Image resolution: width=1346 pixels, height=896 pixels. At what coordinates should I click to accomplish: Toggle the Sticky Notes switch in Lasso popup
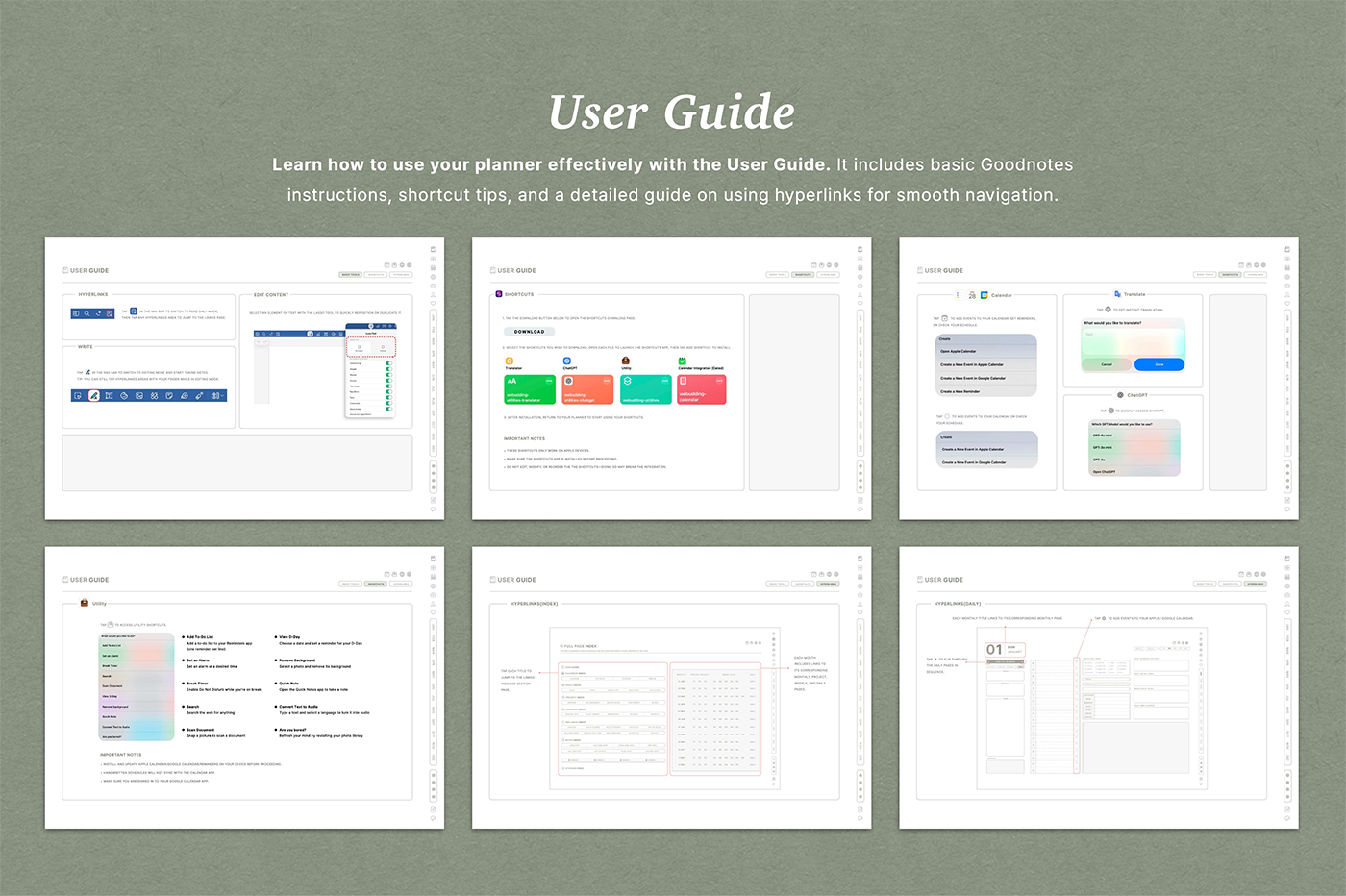pos(388,409)
